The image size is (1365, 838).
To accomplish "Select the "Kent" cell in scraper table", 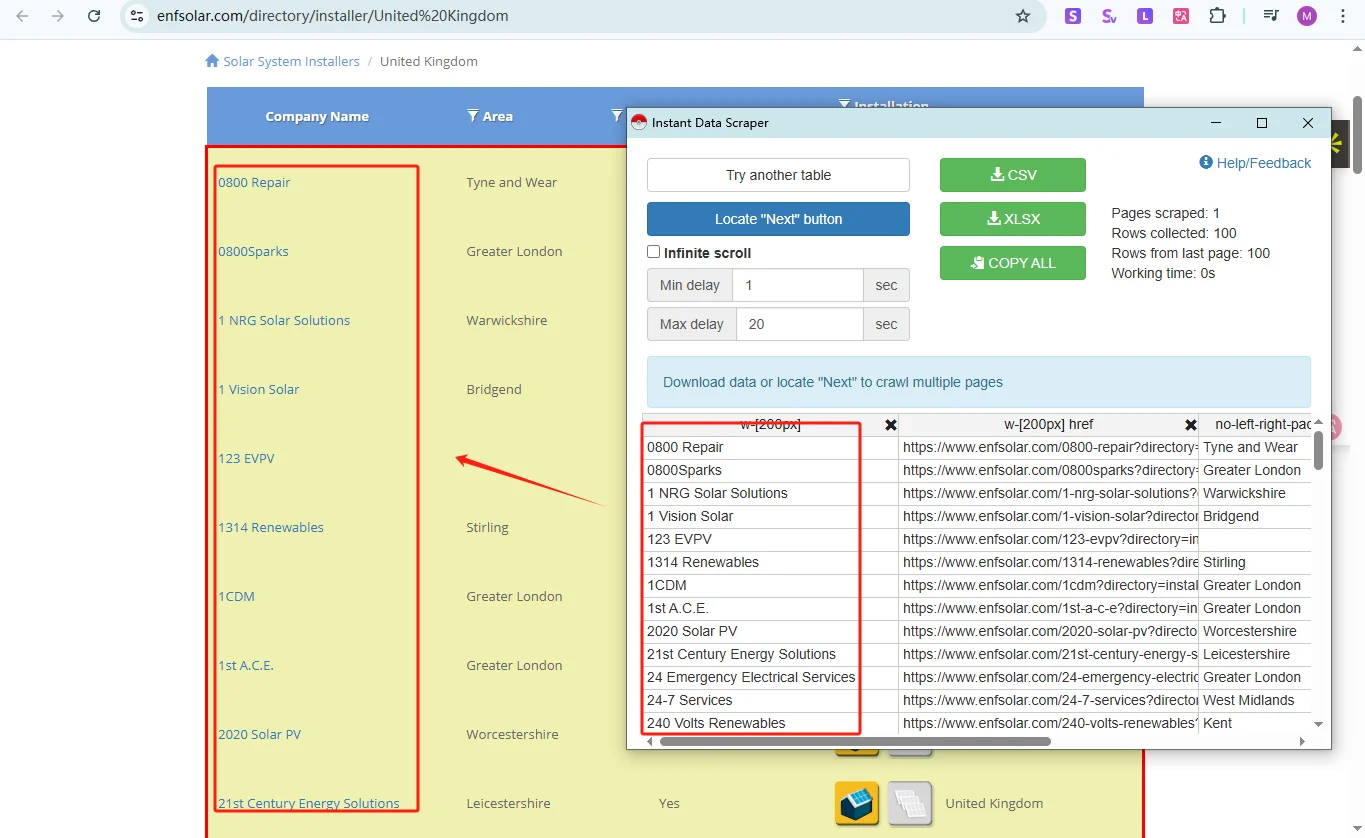I will point(1254,723).
